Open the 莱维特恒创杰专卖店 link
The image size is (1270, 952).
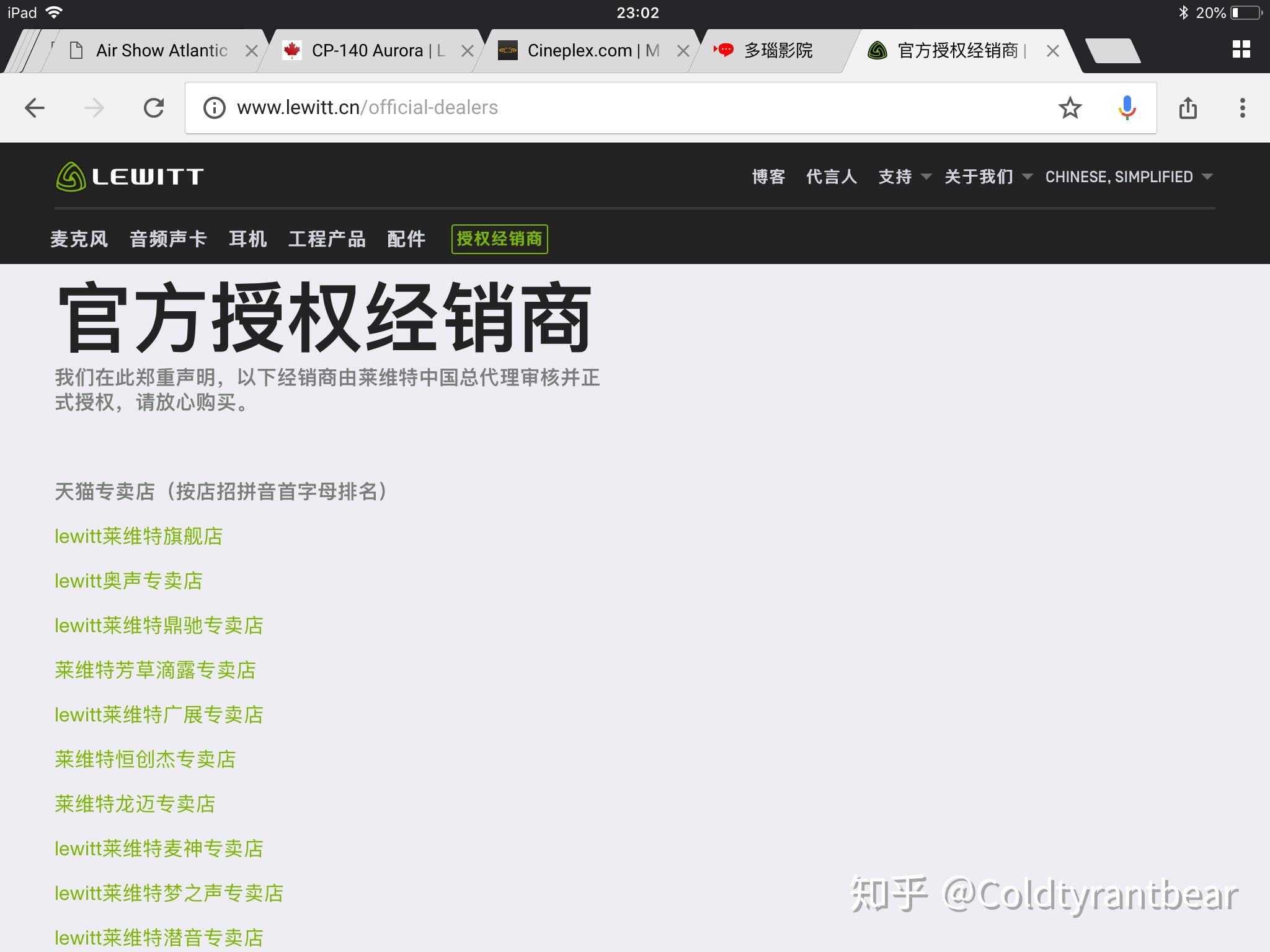(x=145, y=759)
